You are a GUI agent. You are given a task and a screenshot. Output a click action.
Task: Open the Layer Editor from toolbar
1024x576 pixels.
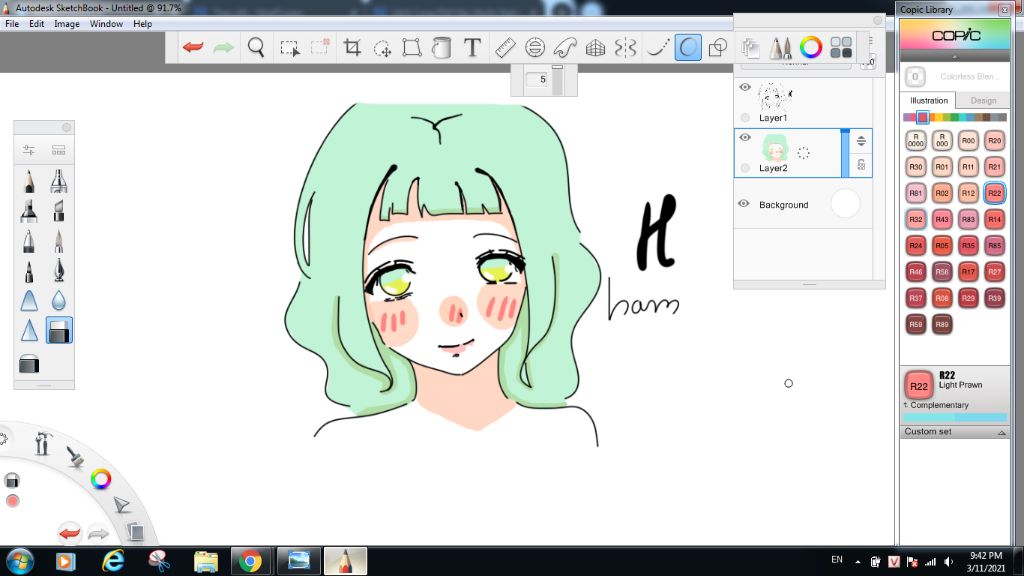click(x=750, y=48)
